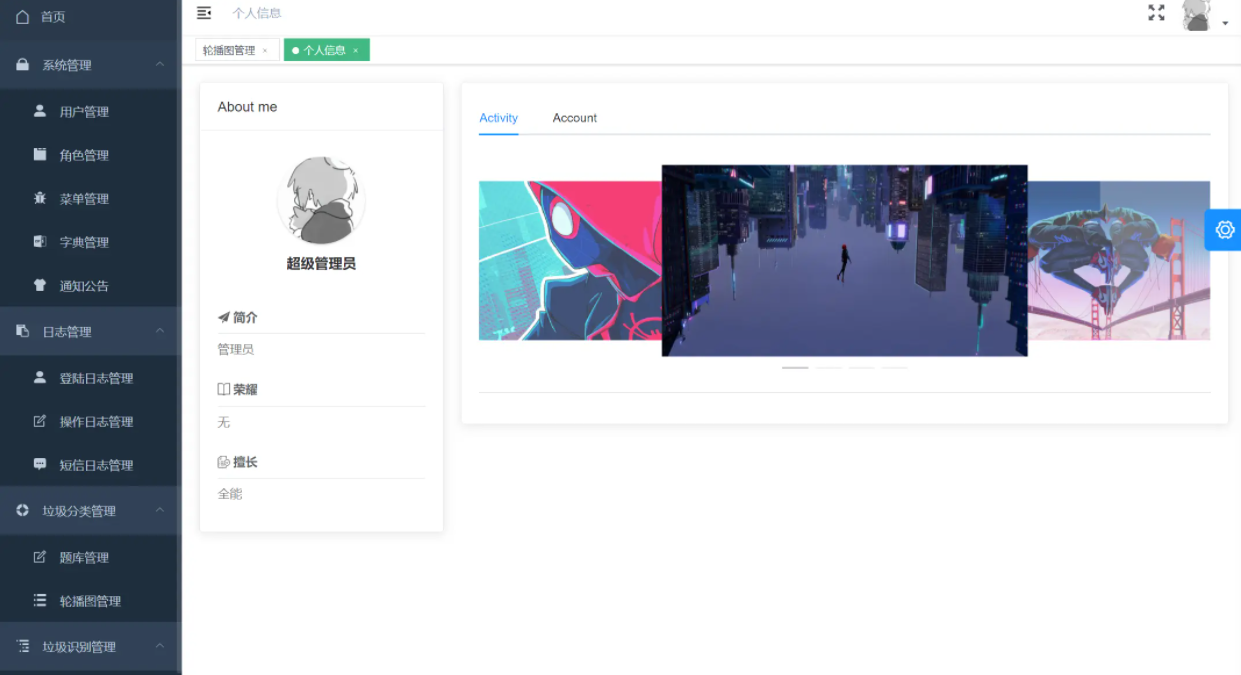Select the third carousel indicator
Viewport: 1241px width, 675px height.
click(861, 368)
